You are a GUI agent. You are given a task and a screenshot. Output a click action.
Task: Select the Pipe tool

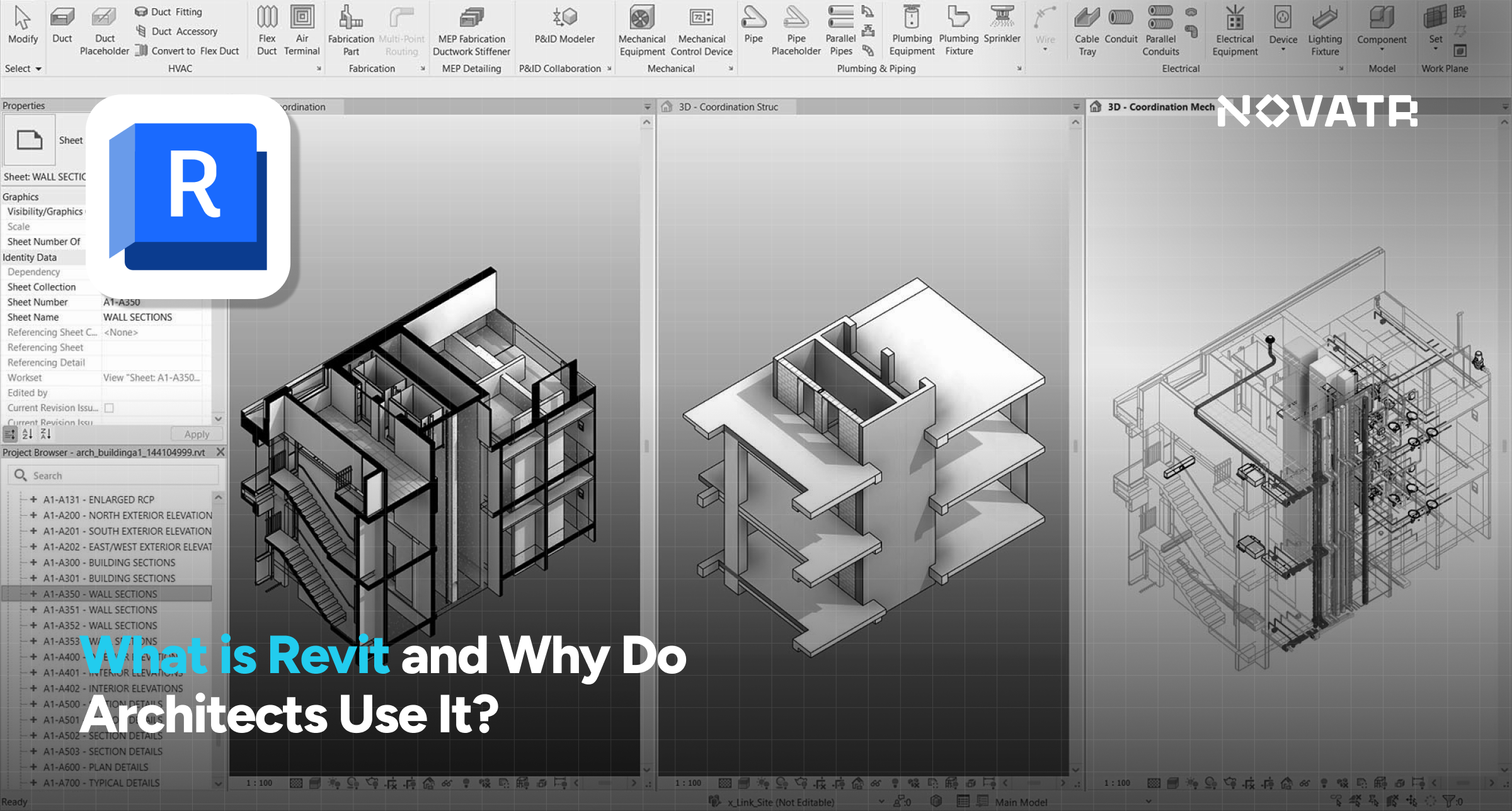(x=753, y=18)
